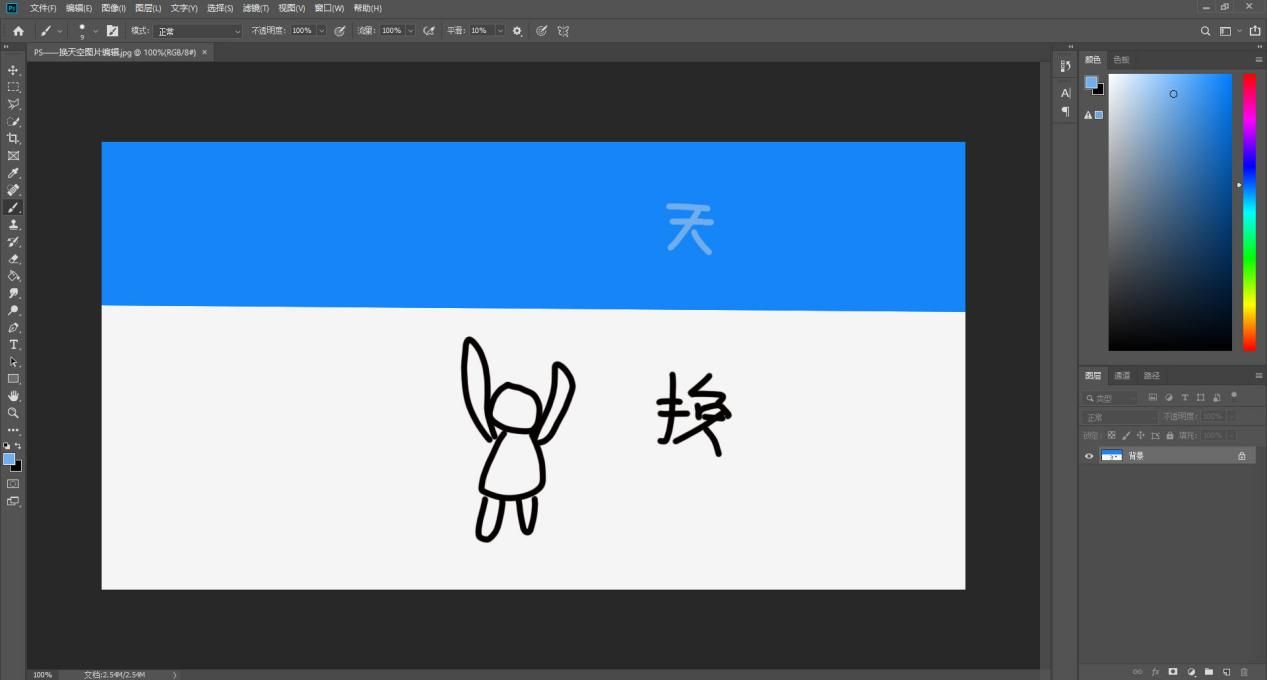
Task: Click the Home icon in options bar
Action: pyautogui.click(x=17, y=31)
